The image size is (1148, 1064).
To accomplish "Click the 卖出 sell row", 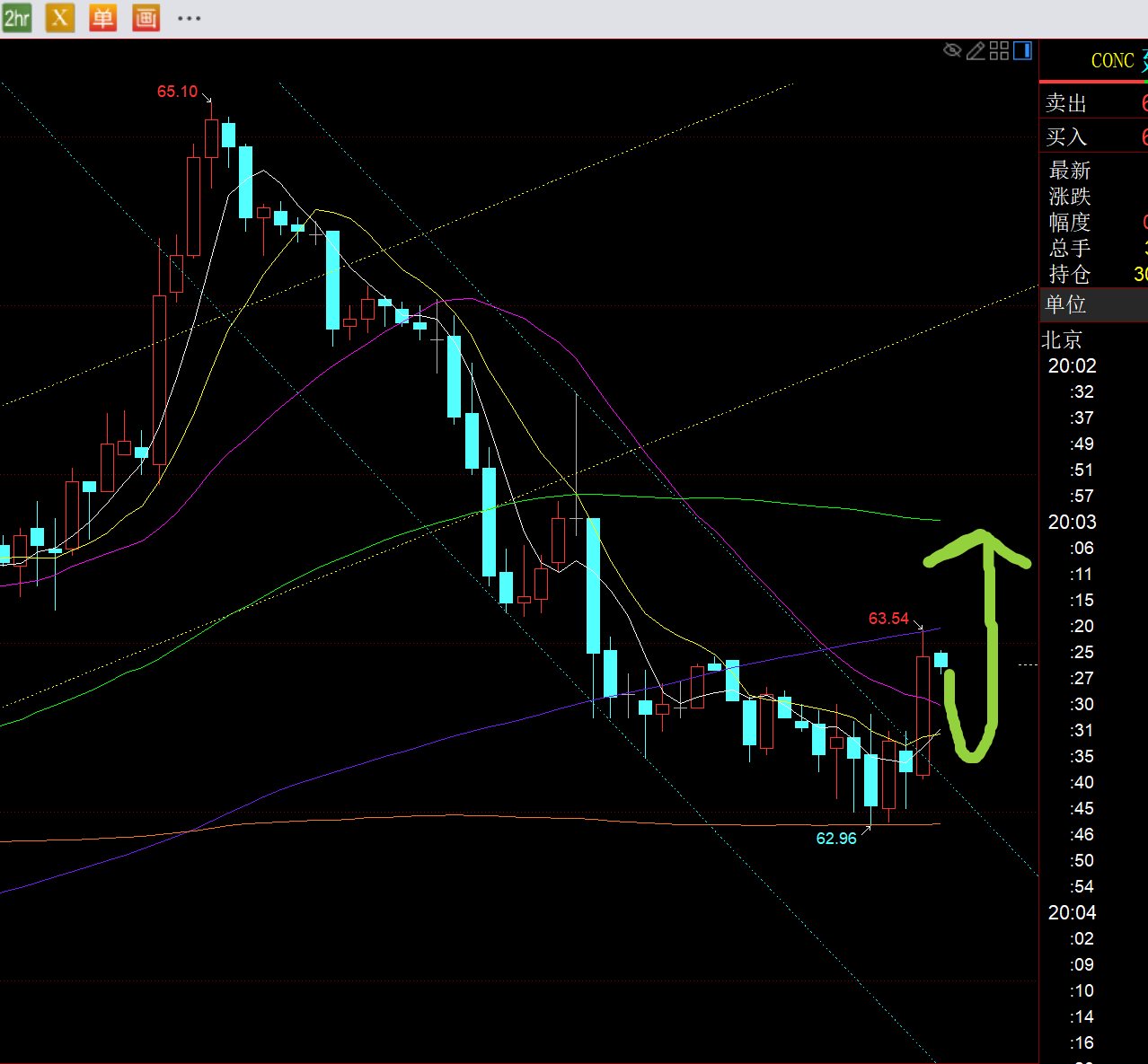I will pyautogui.click(x=1093, y=103).
